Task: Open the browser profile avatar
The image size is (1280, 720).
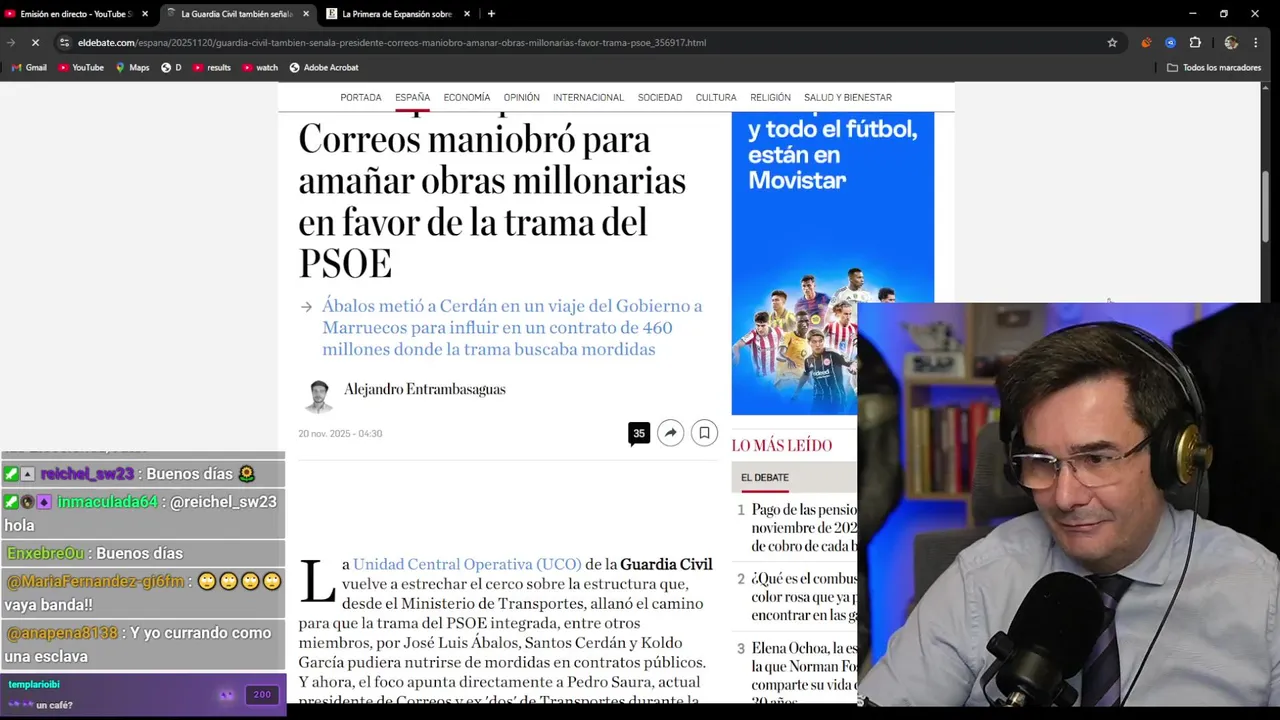Action: (x=1231, y=43)
